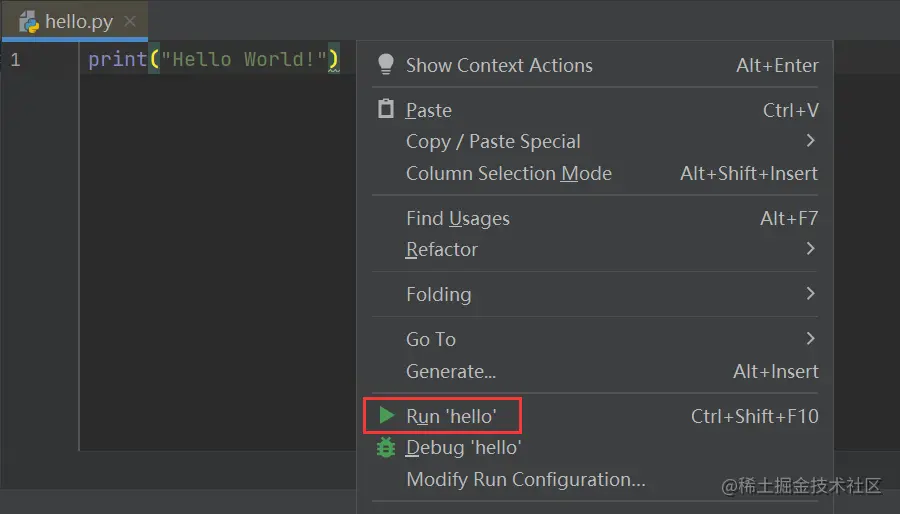This screenshot has width=900, height=514.
Task: Run 'hello' from the context menu
Action: coord(451,415)
